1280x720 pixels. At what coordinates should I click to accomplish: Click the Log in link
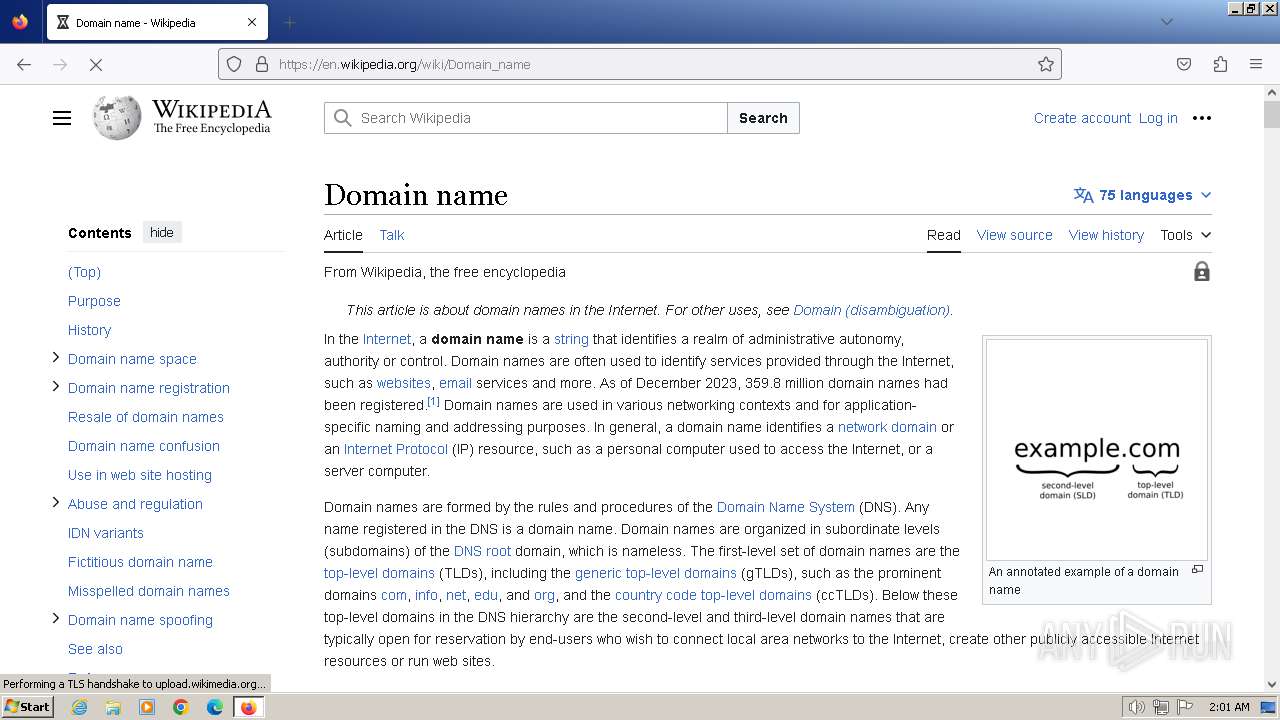1158,118
